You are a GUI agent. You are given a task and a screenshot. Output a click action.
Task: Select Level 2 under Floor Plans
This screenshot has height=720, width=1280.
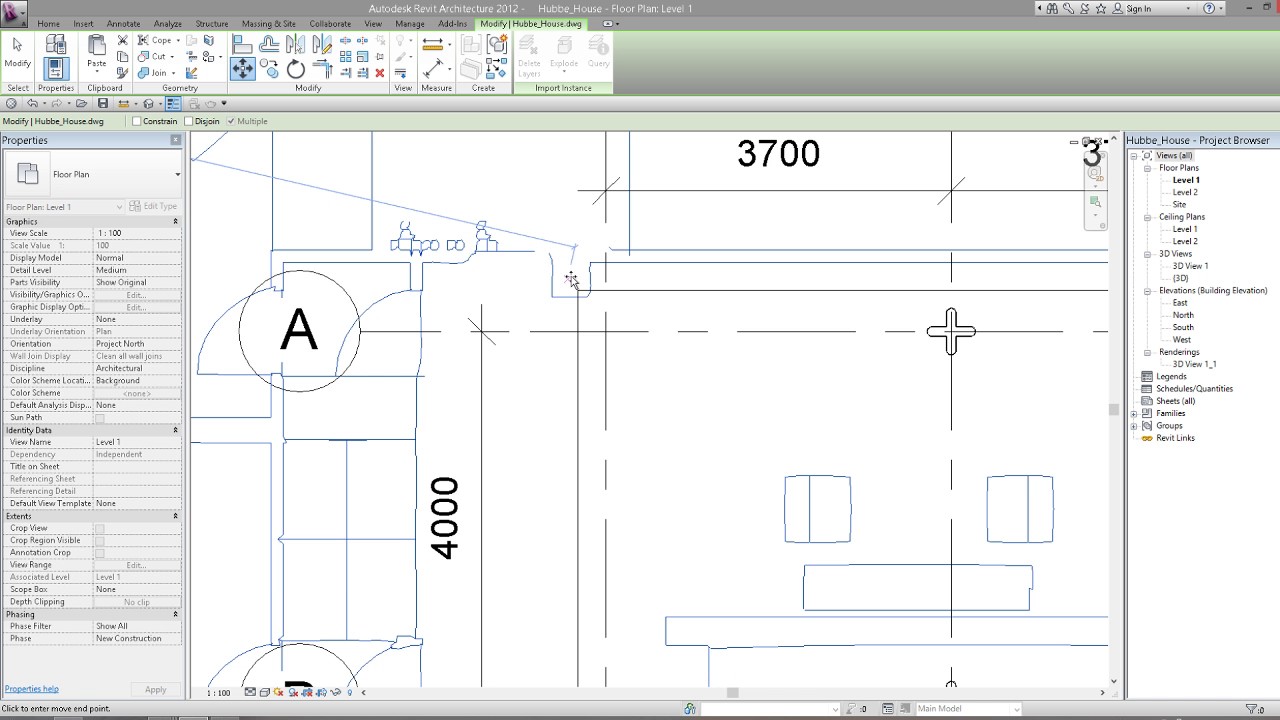pos(1184,192)
